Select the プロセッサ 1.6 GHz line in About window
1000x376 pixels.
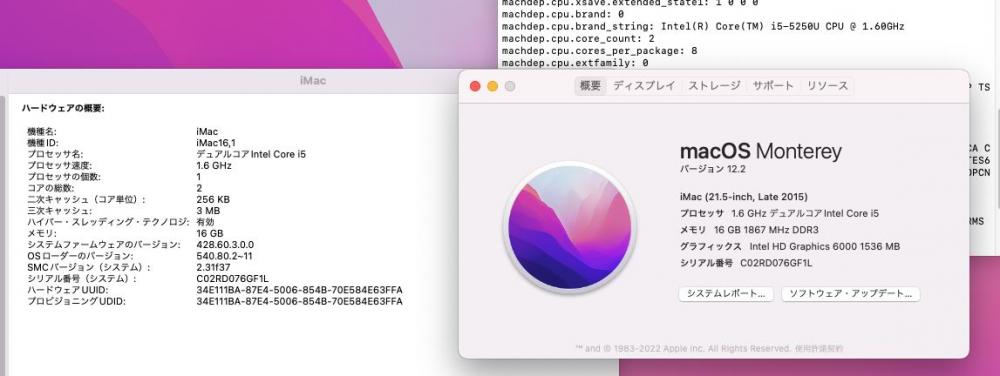coord(779,213)
